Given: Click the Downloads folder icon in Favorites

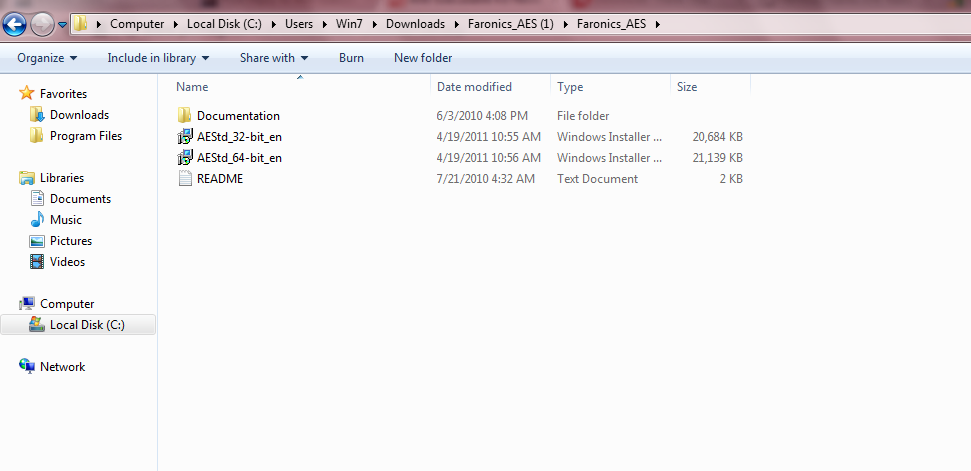Looking at the screenshot, I should pyautogui.click(x=37, y=115).
